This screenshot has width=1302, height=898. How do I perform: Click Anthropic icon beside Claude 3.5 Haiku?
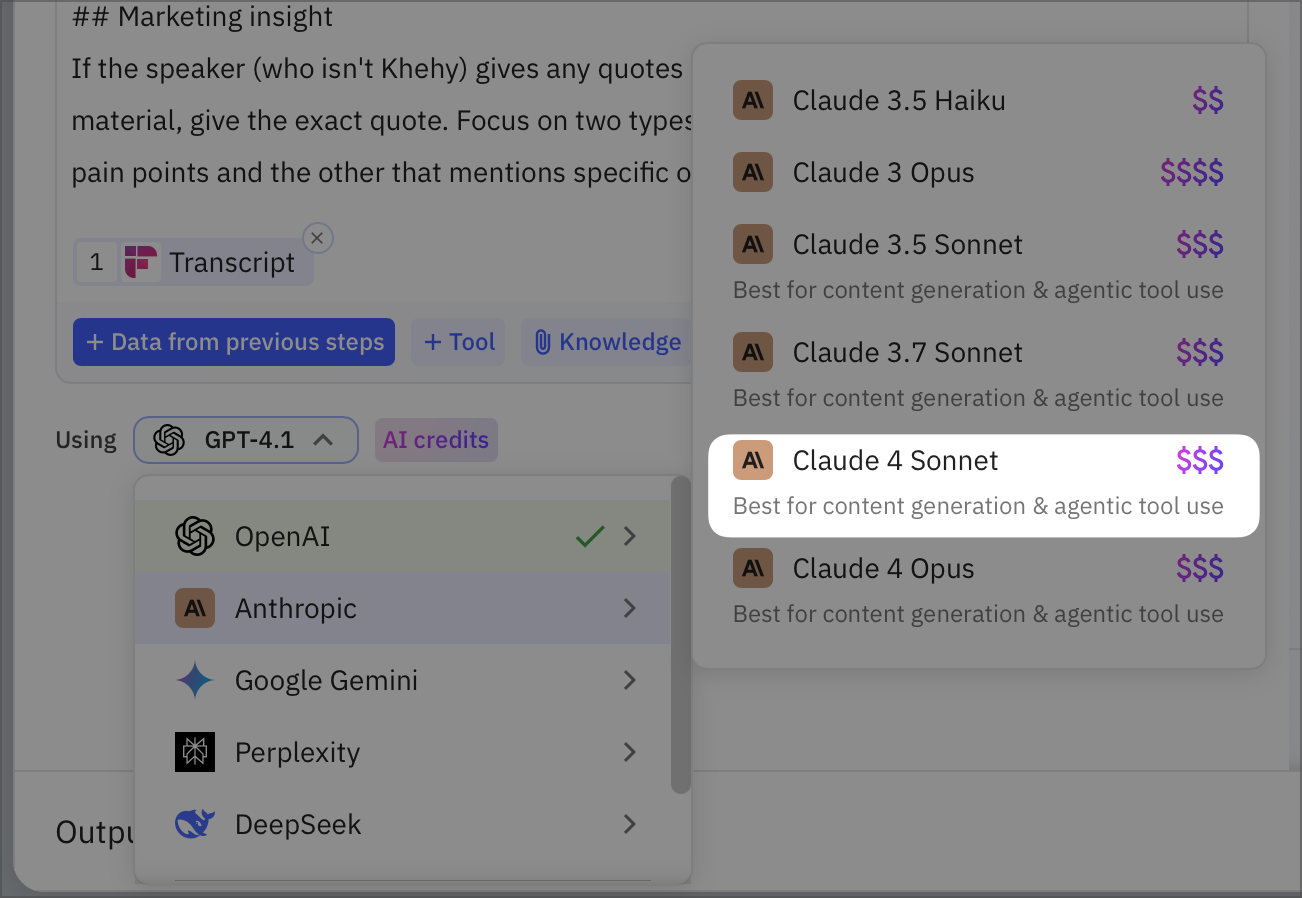(x=753, y=100)
